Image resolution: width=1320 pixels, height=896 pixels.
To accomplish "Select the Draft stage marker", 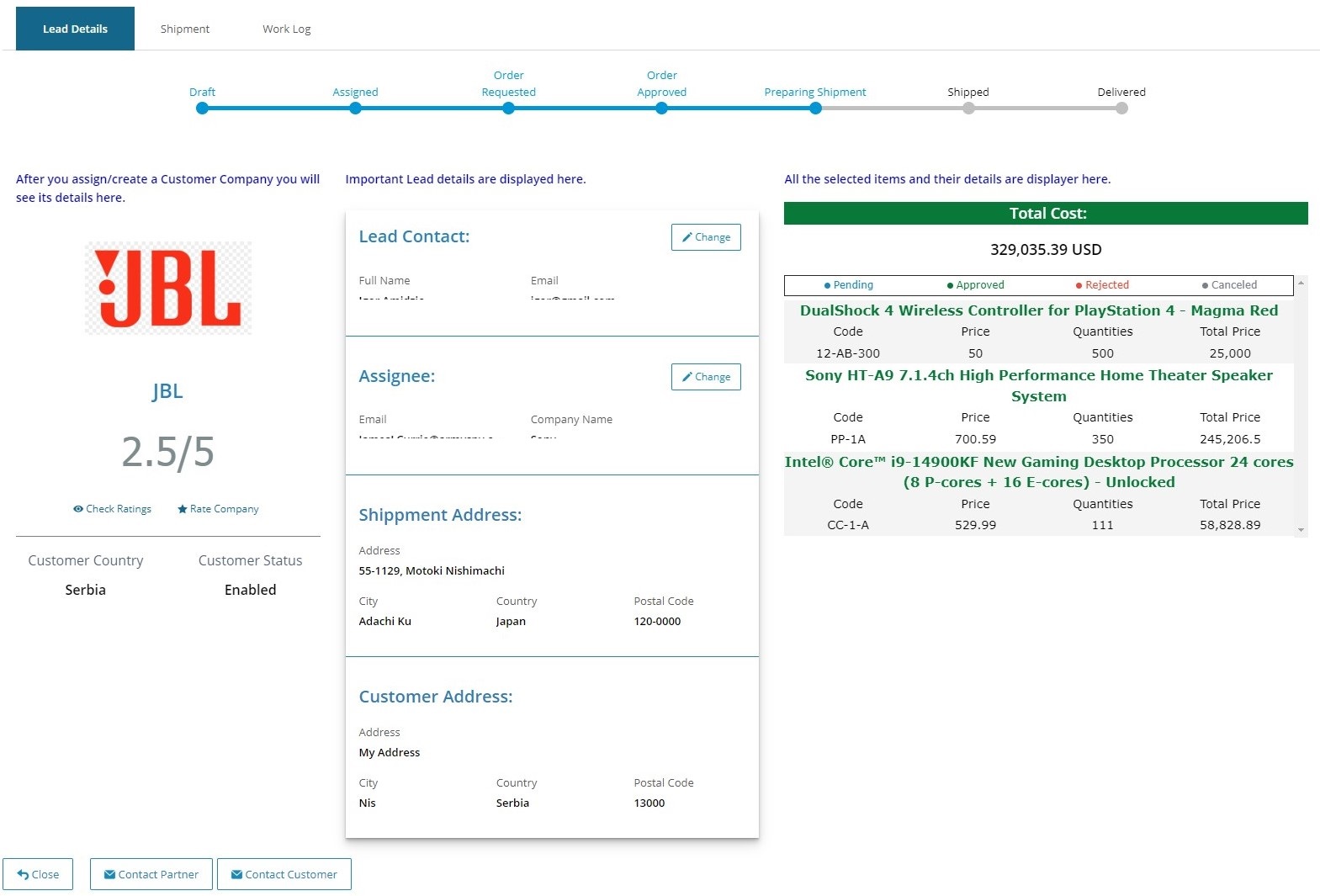I will [x=202, y=109].
